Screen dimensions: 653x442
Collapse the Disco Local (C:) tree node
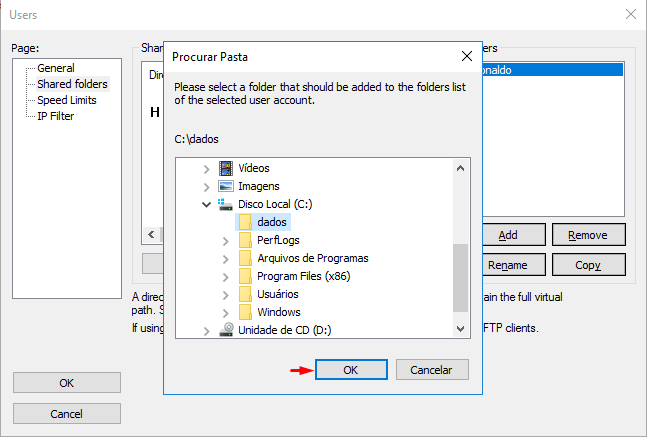click(207, 204)
